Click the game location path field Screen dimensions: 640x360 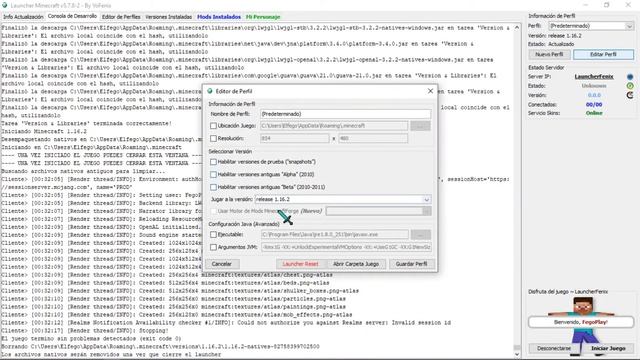coord(334,126)
